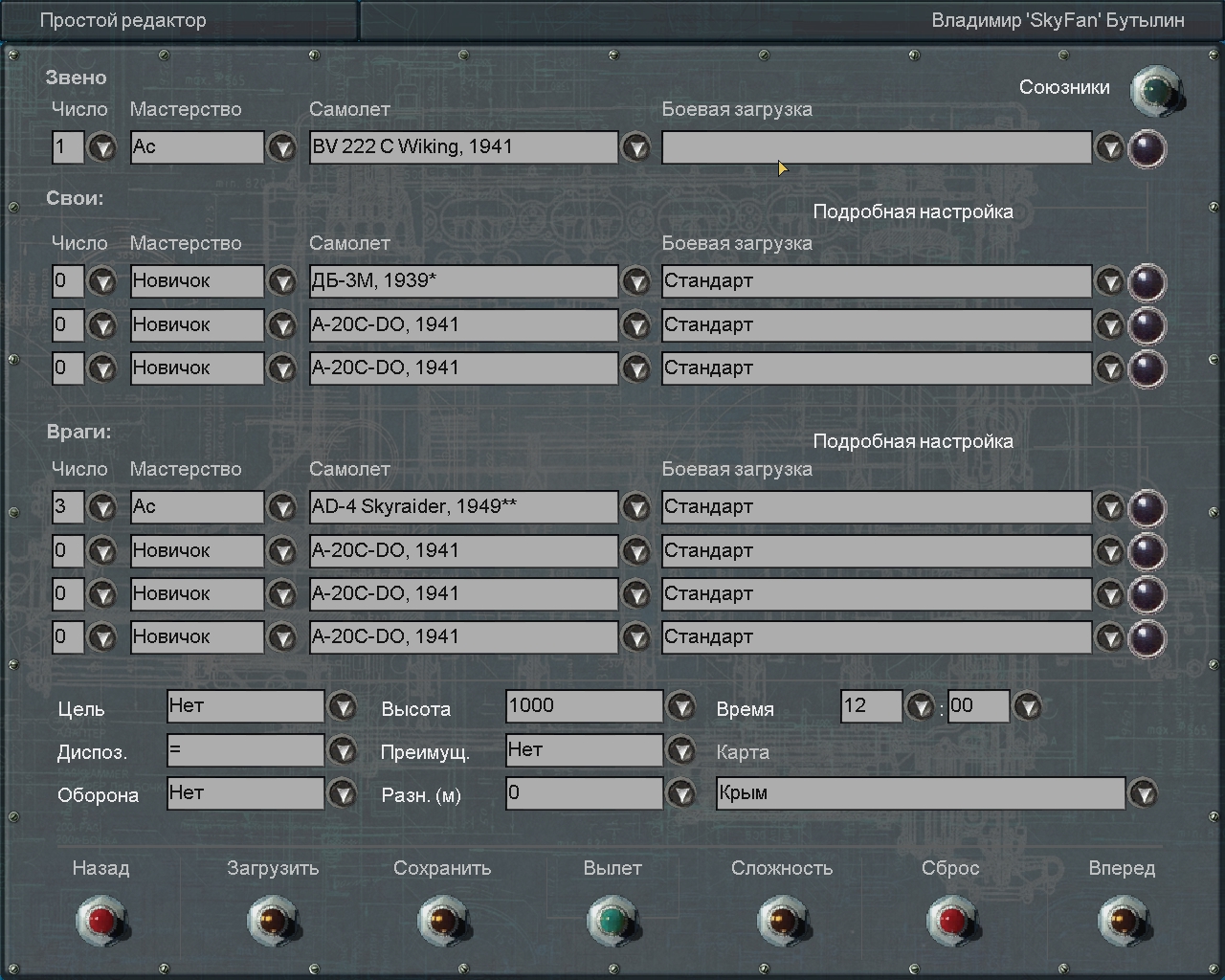The image size is (1225, 980).
Task: Expand the aircraft arrow for ДБ-3М, 1939*
Action: coord(635,282)
